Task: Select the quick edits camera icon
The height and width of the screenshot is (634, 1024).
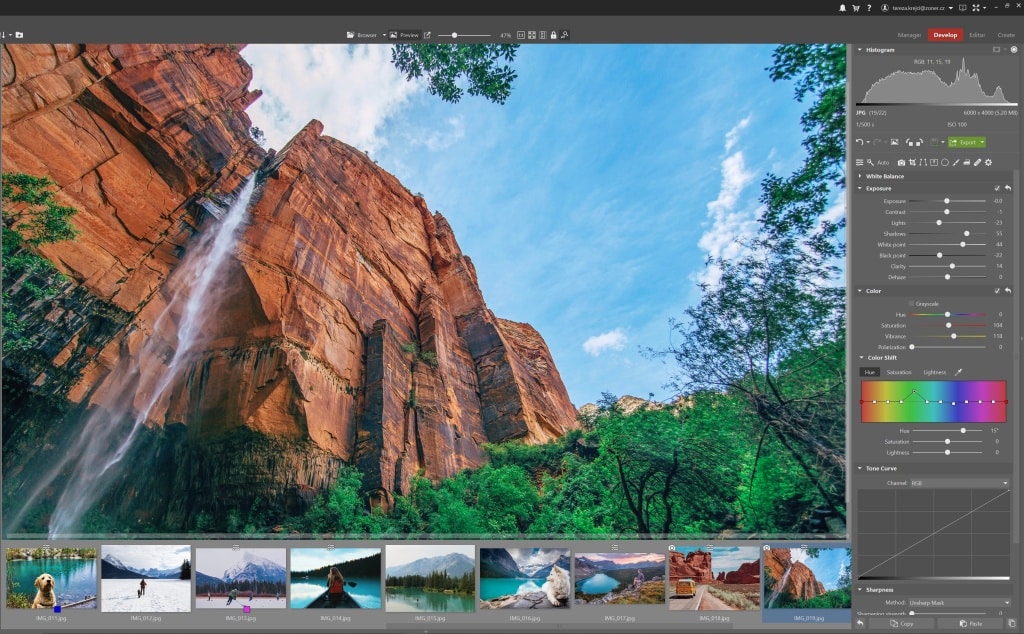Action: 901,162
